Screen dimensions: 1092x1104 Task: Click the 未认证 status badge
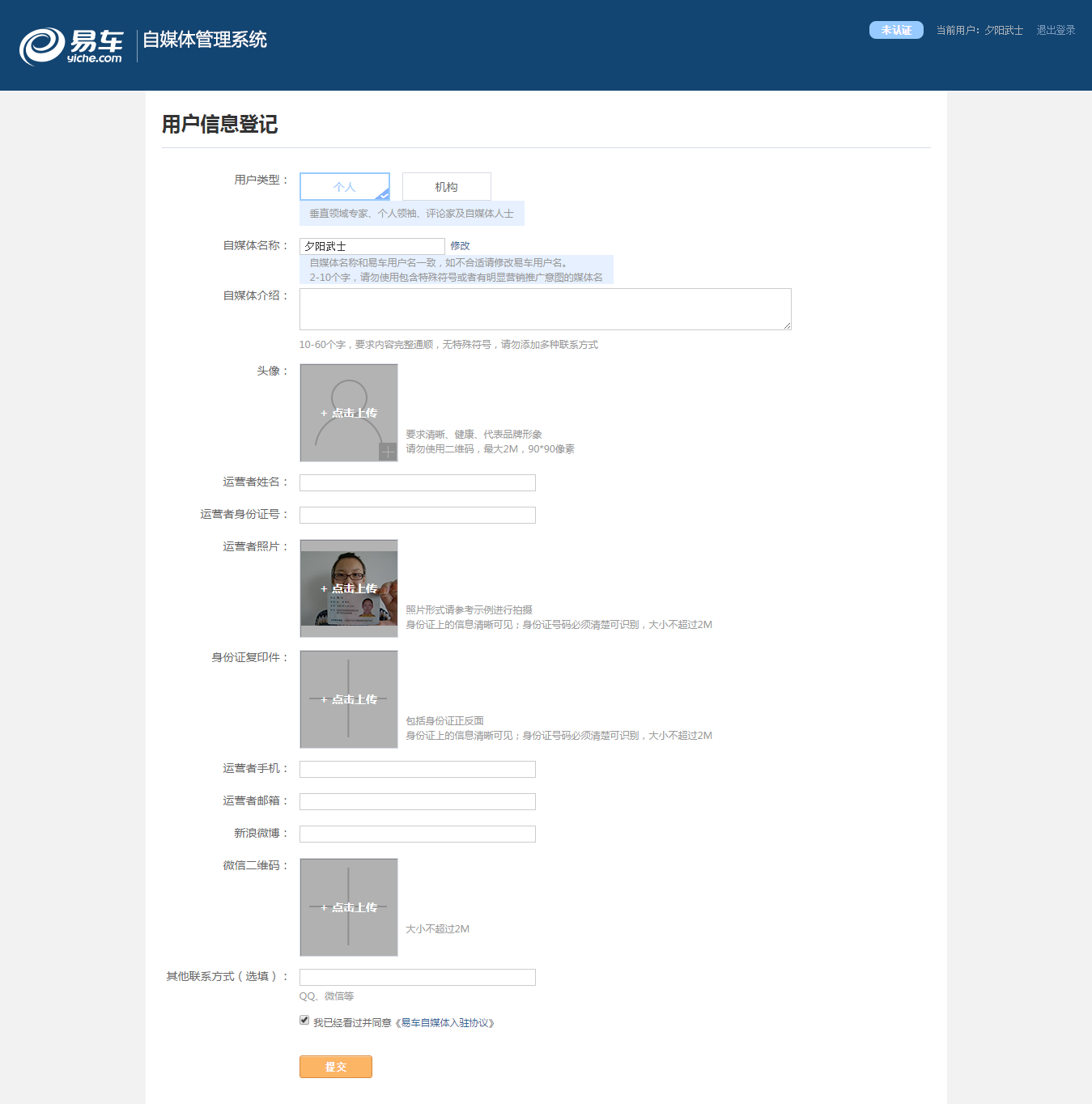pyautogui.click(x=896, y=30)
